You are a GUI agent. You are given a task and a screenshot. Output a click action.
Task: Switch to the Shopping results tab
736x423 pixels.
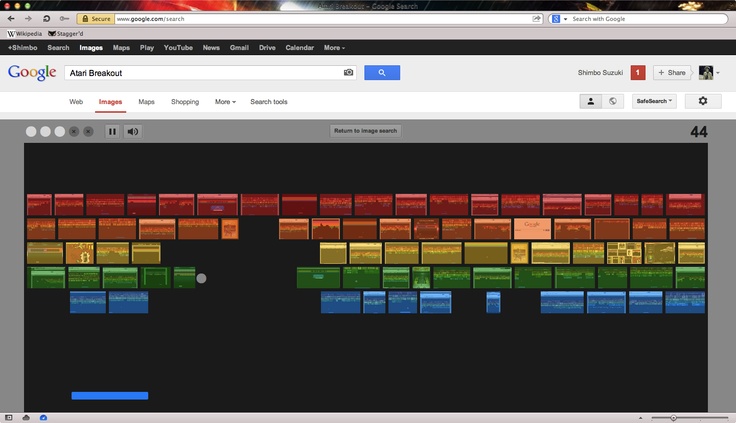185,102
